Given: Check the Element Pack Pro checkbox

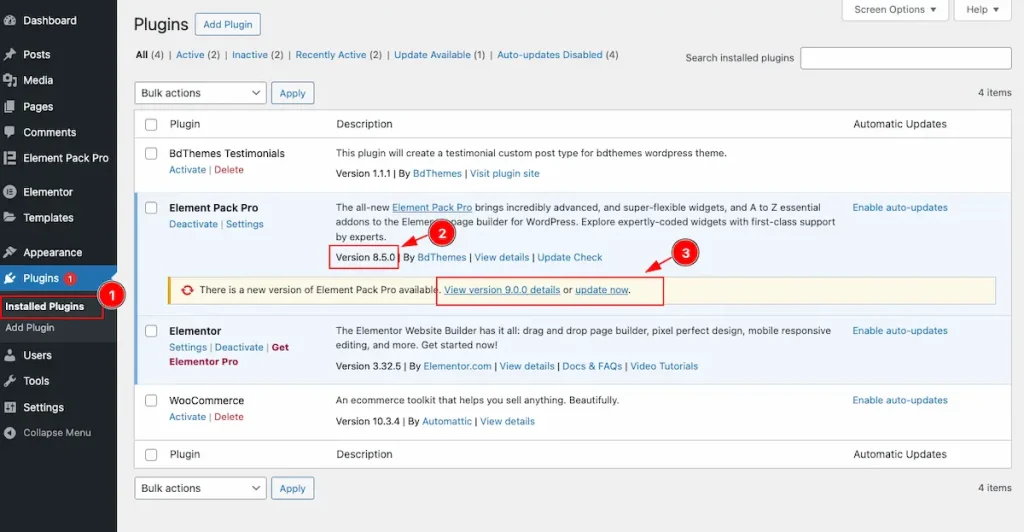Looking at the screenshot, I should (151, 208).
